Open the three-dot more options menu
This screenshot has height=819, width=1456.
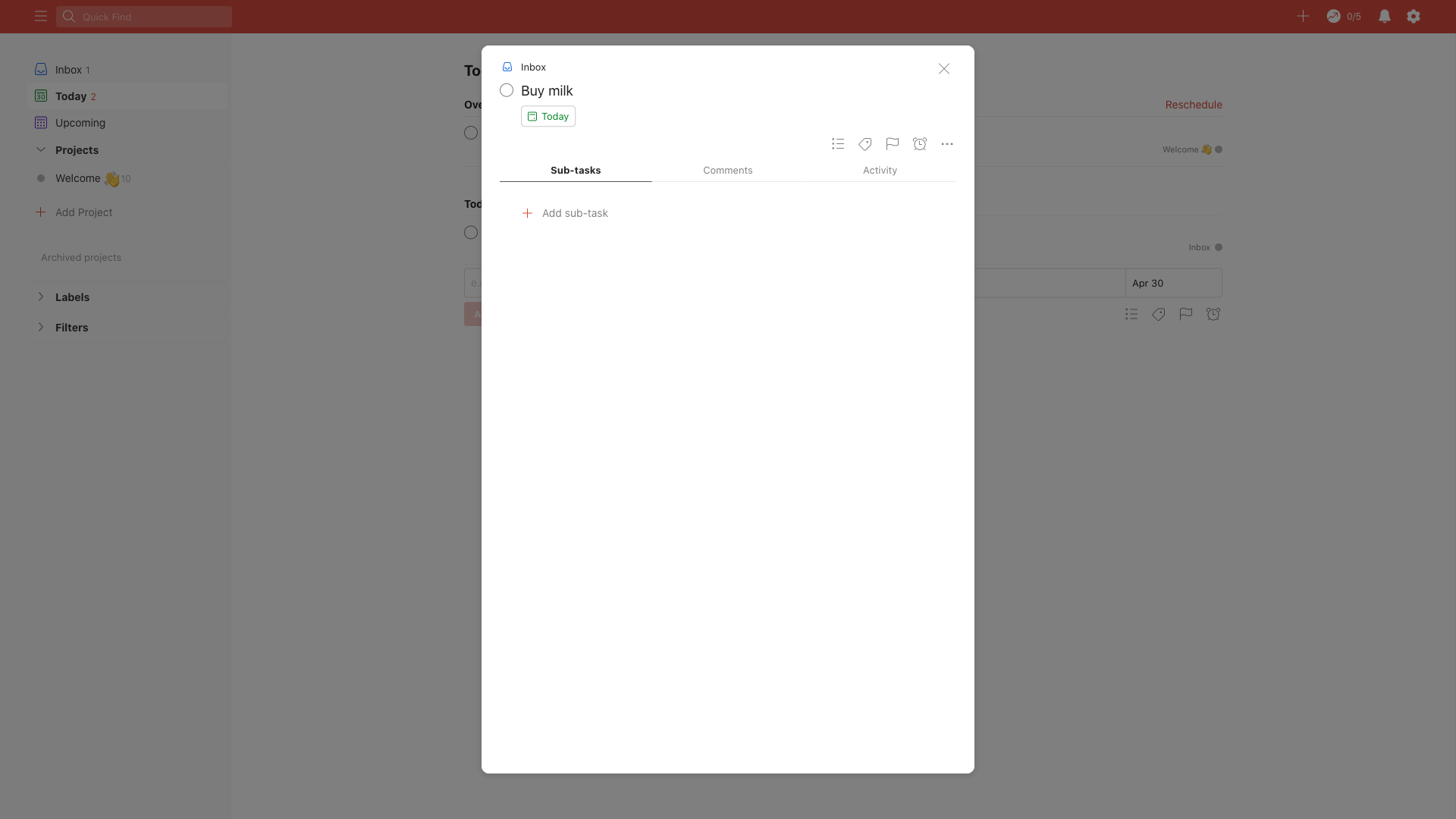pos(947,144)
